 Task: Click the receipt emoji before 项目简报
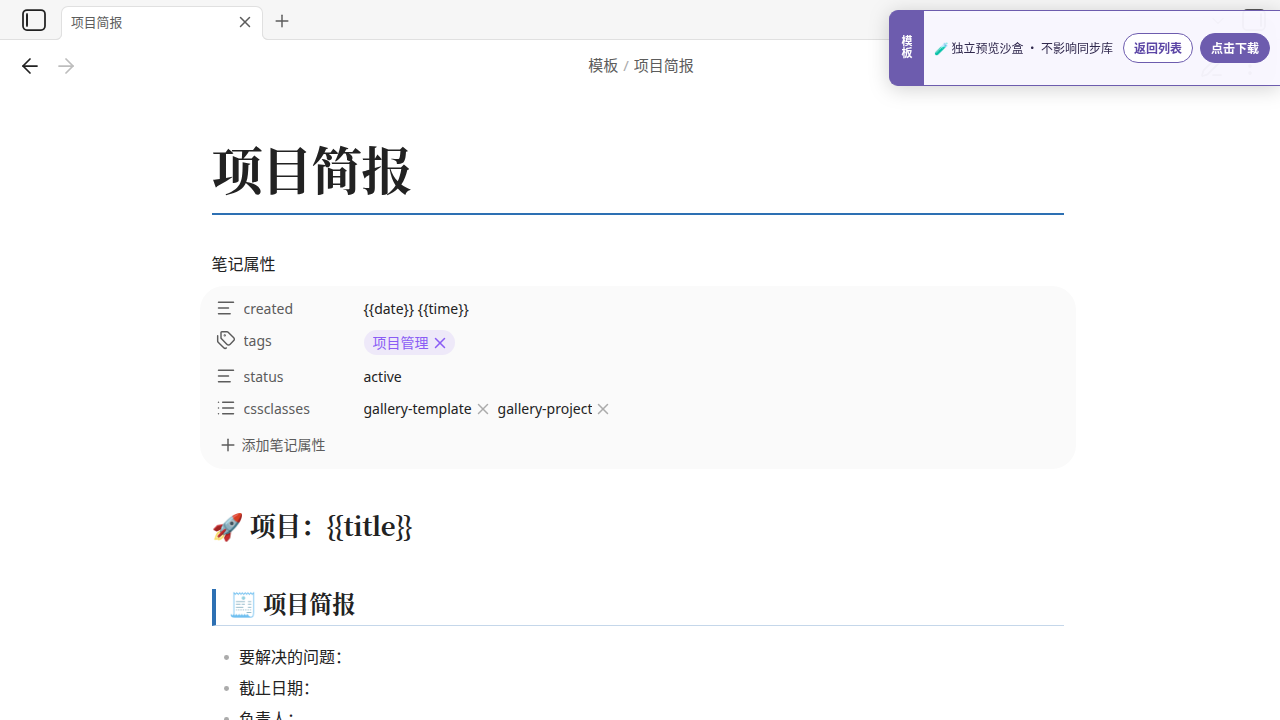[243, 604]
